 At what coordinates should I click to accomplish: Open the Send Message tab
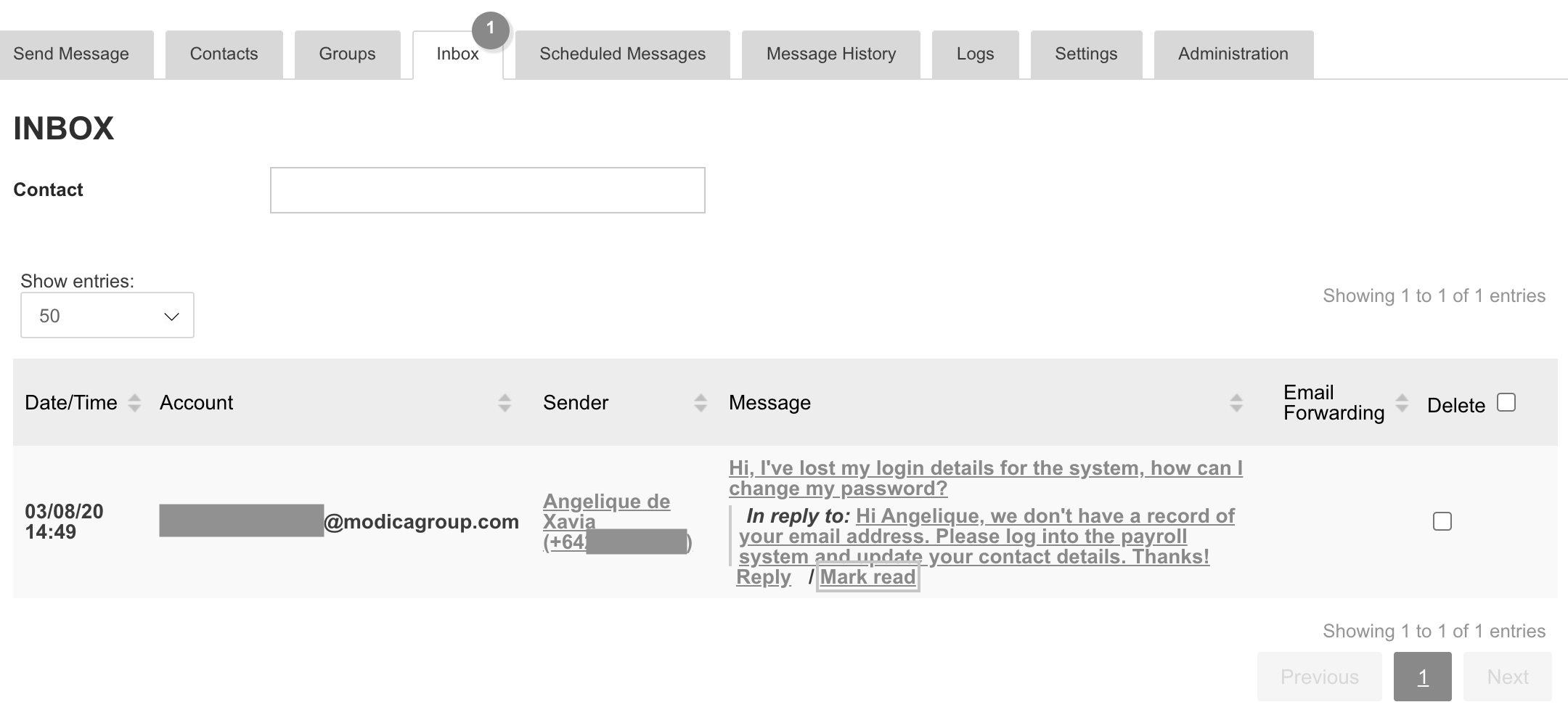click(71, 54)
